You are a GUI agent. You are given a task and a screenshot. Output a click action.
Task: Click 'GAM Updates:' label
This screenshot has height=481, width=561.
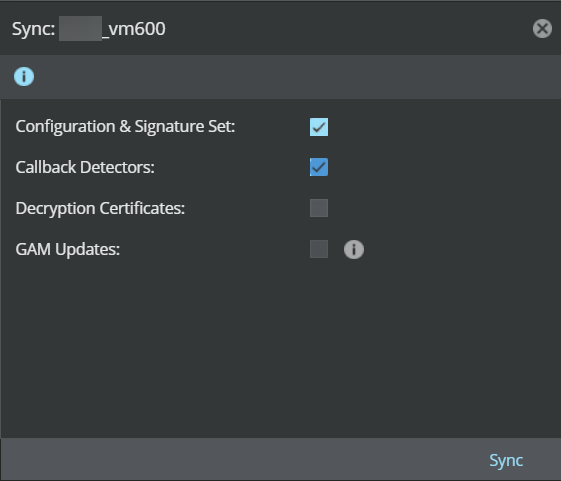[68, 249]
